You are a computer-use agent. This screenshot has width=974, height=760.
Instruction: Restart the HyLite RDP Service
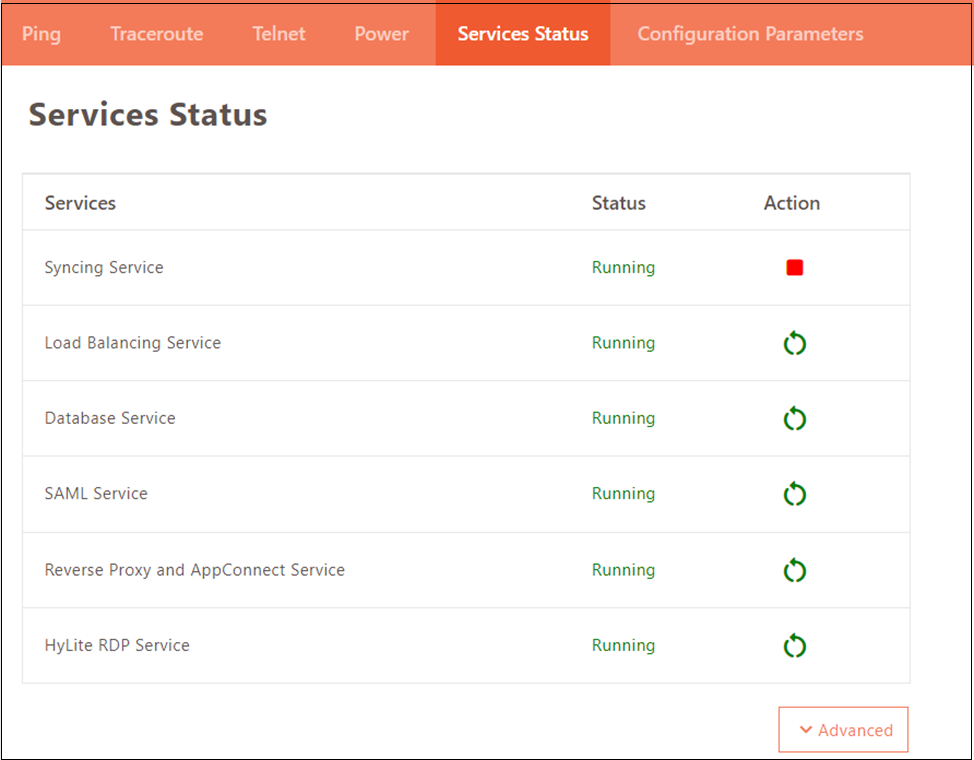(794, 645)
